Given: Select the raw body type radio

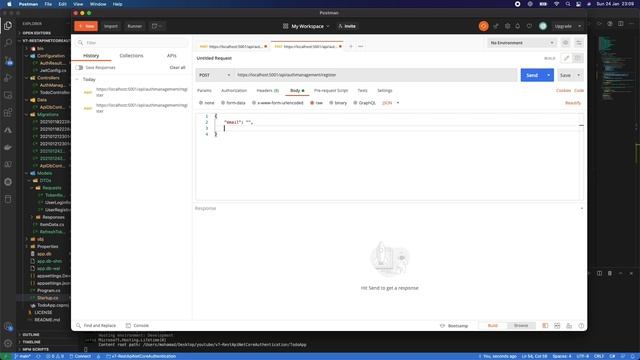Looking at the screenshot, I should (x=312, y=103).
